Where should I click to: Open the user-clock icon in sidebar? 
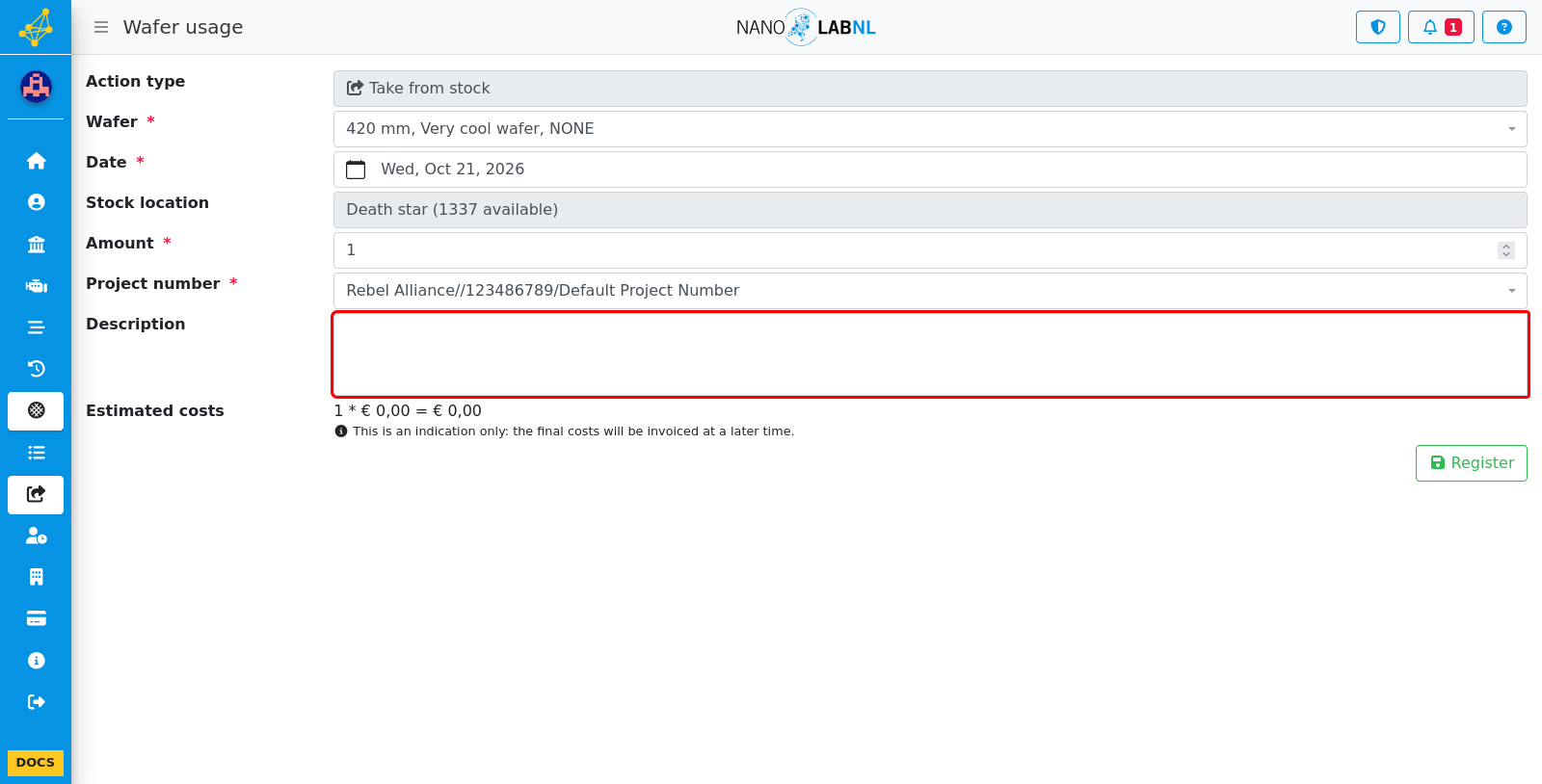[36, 536]
